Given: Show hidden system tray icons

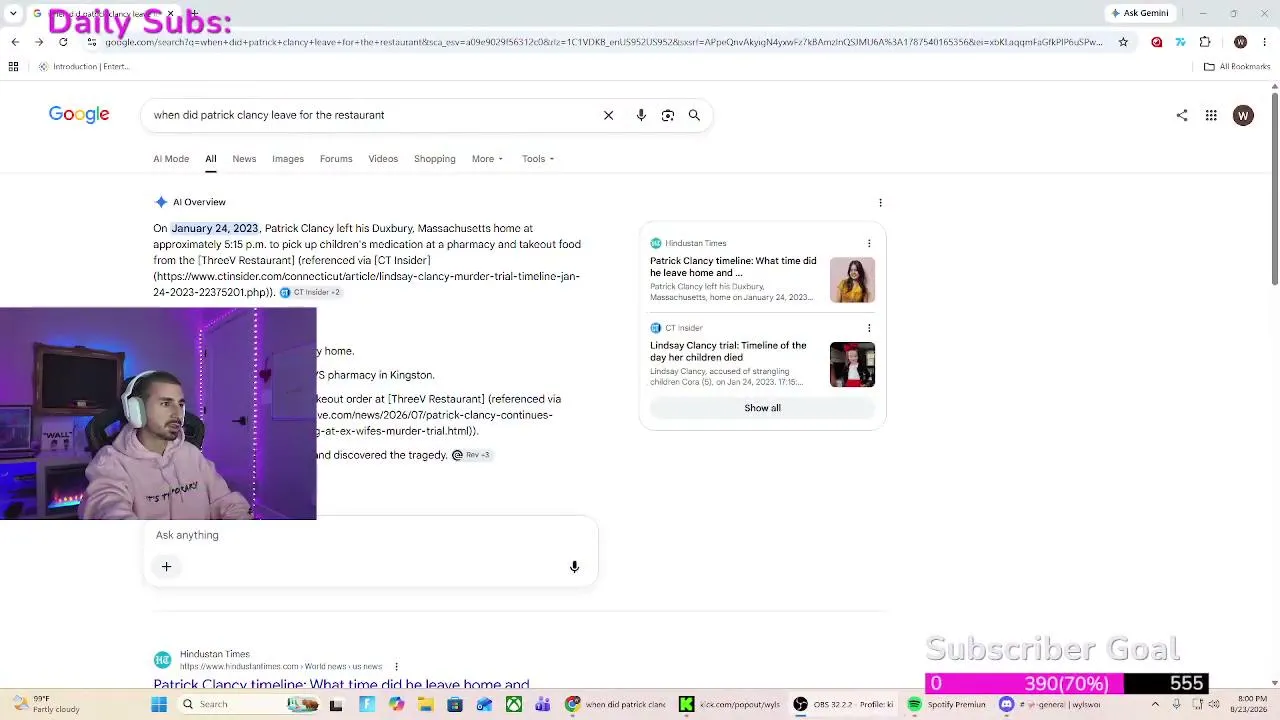Looking at the screenshot, I should click(1155, 704).
